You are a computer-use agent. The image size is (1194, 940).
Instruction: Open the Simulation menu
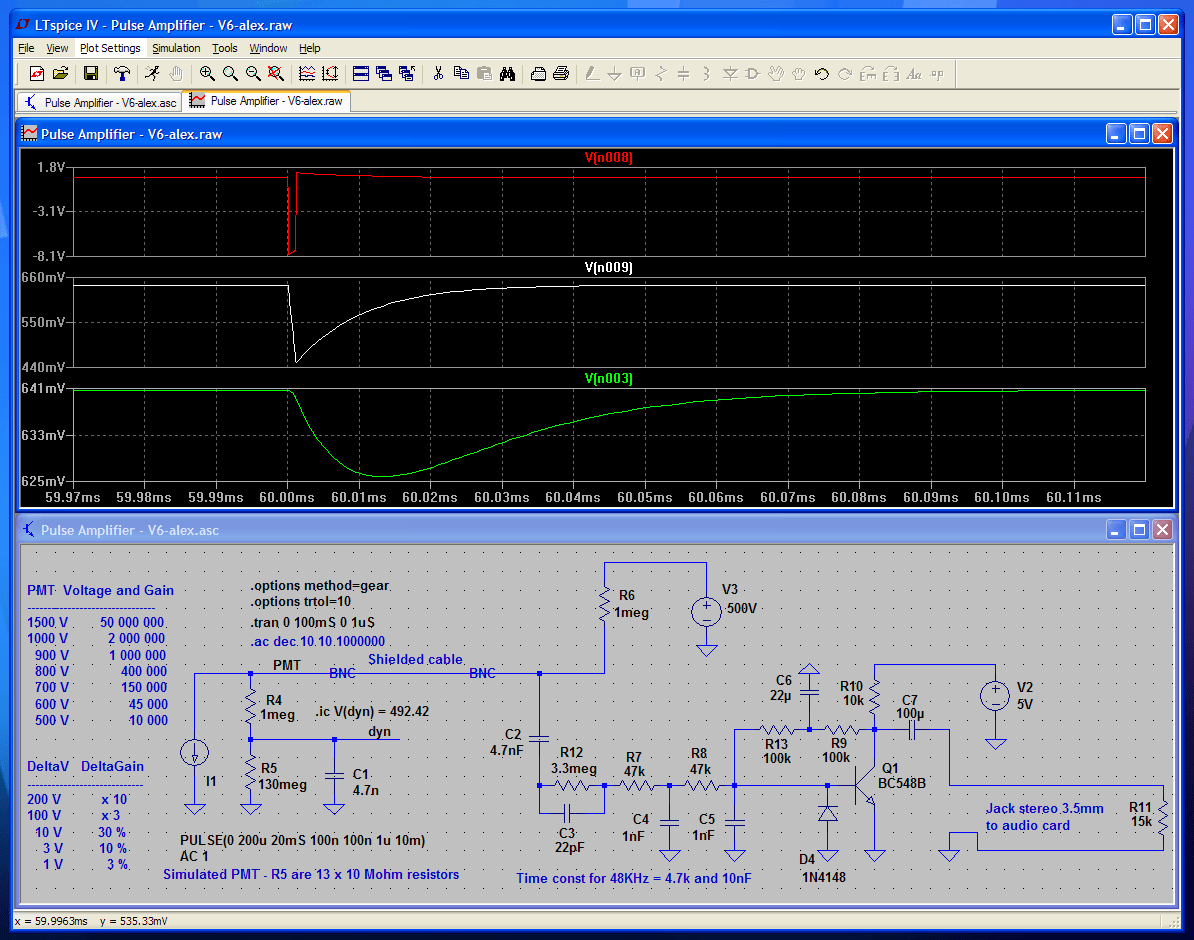[x=176, y=48]
